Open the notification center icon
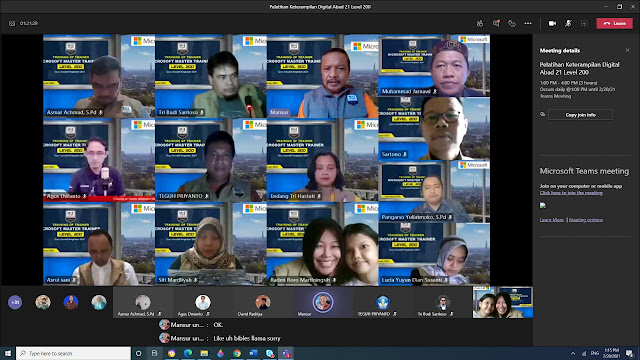 click(630, 353)
